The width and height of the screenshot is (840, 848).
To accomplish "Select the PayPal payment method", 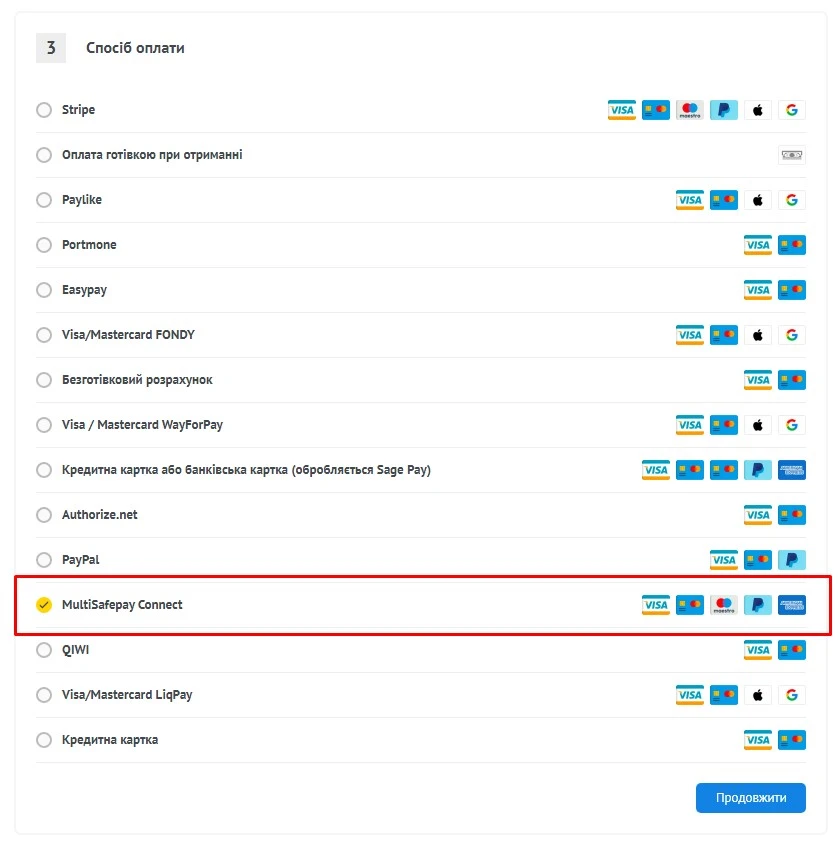I will pos(44,560).
